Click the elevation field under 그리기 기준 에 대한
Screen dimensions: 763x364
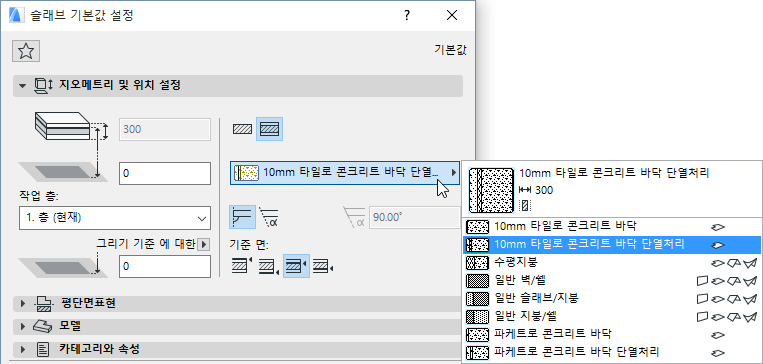[165, 266]
